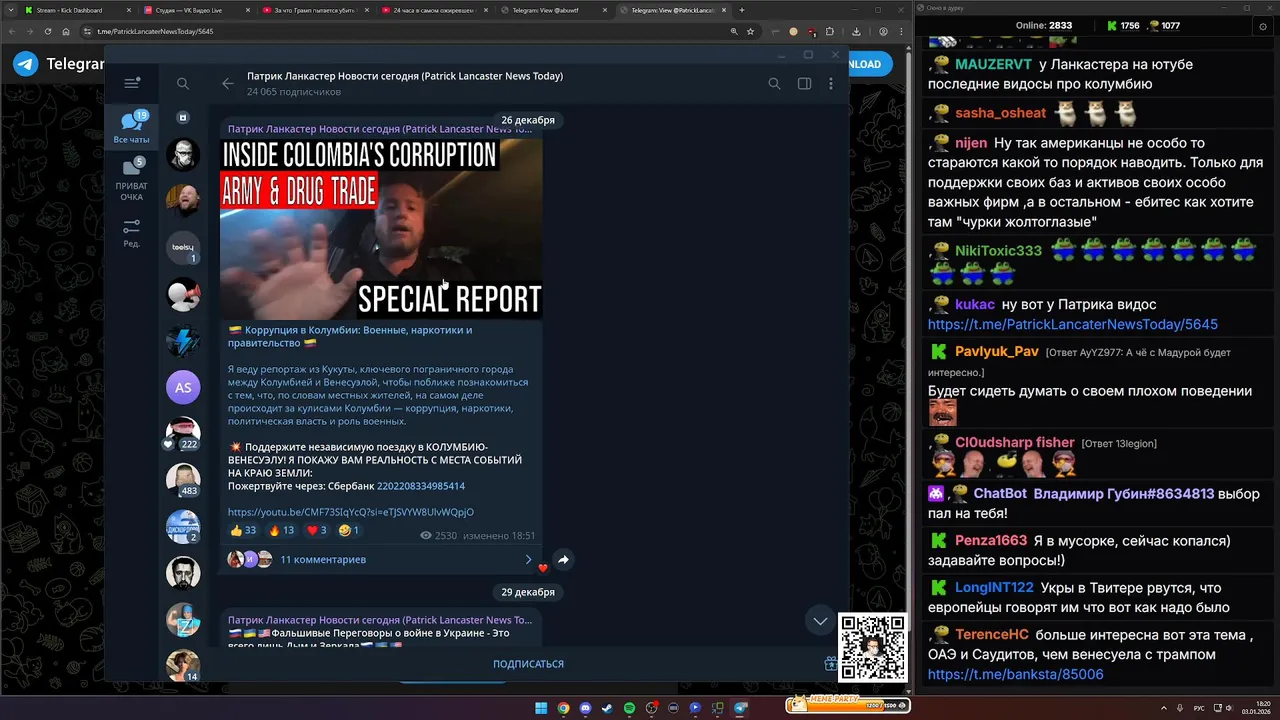Screen dimensions: 1280x720
Task: Open the toolsy chat avatar
Action: point(183,247)
